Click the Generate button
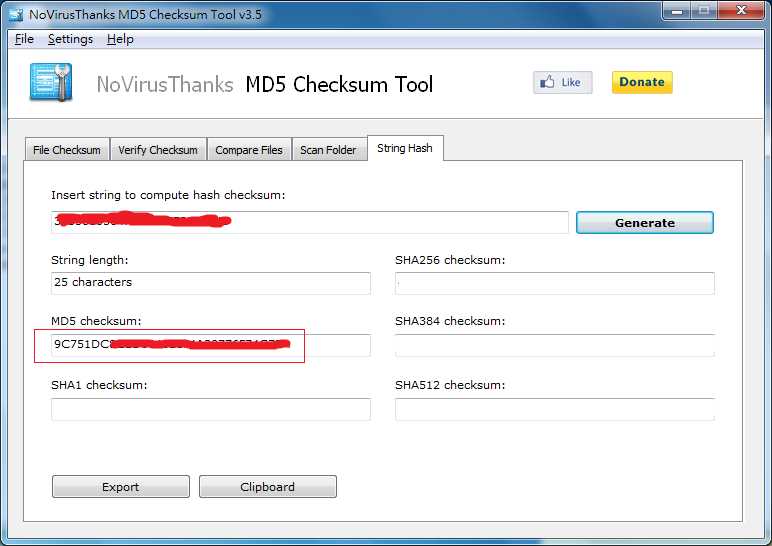 645,223
